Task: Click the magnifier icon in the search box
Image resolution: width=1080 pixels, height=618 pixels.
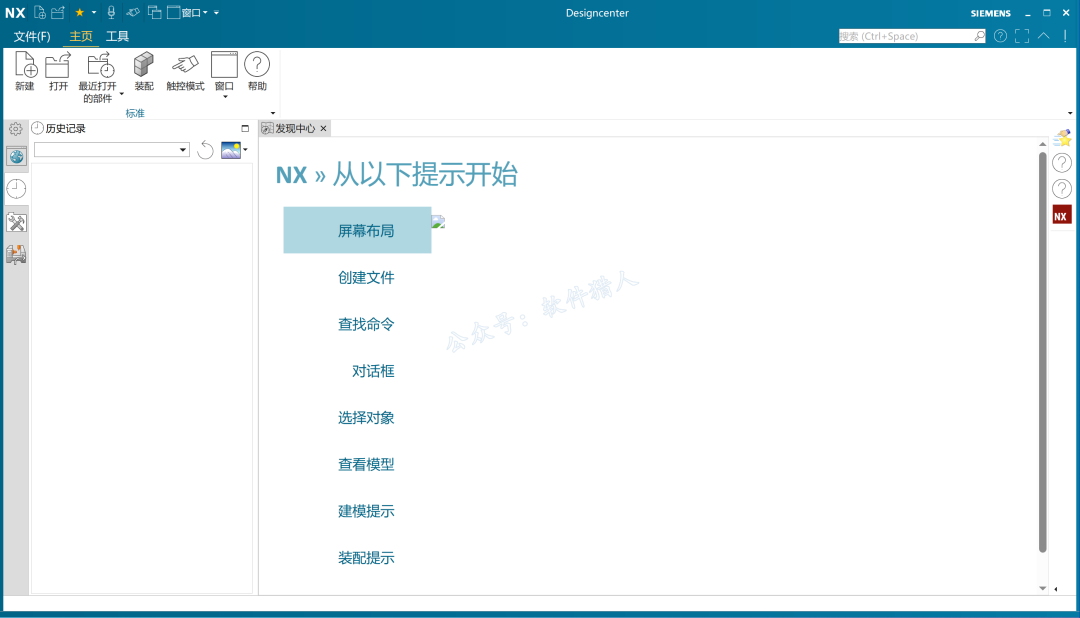Action: pos(979,36)
